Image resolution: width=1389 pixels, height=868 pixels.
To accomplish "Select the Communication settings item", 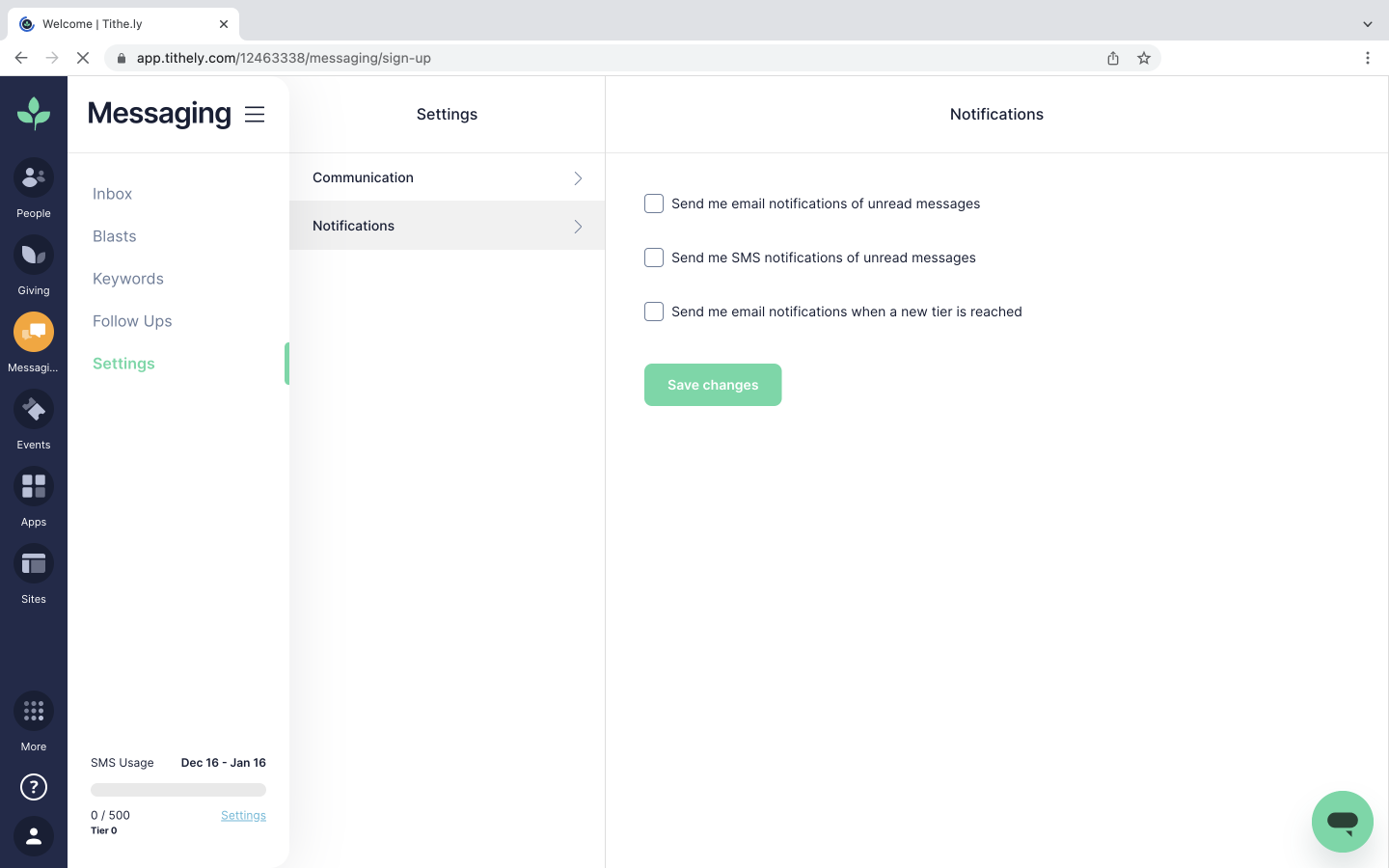I will (447, 177).
